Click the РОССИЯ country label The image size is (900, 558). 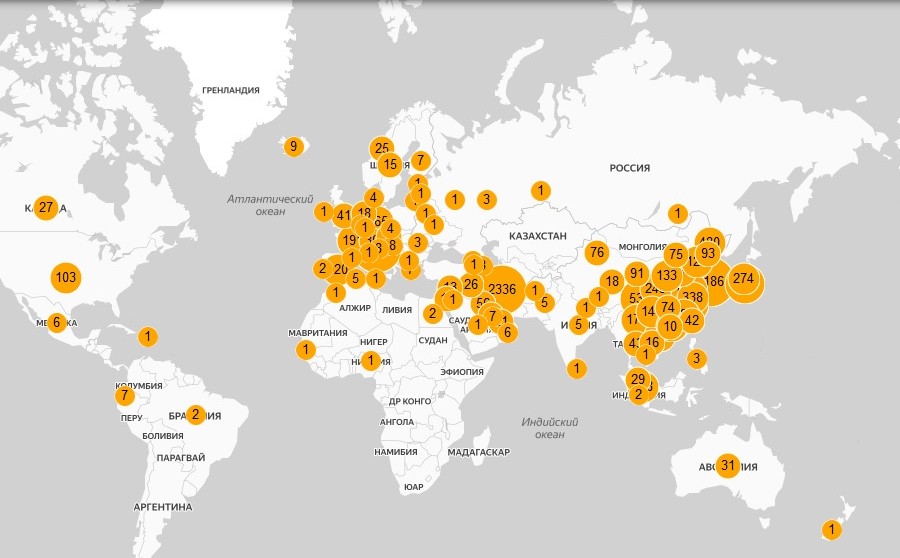(630, 168)
